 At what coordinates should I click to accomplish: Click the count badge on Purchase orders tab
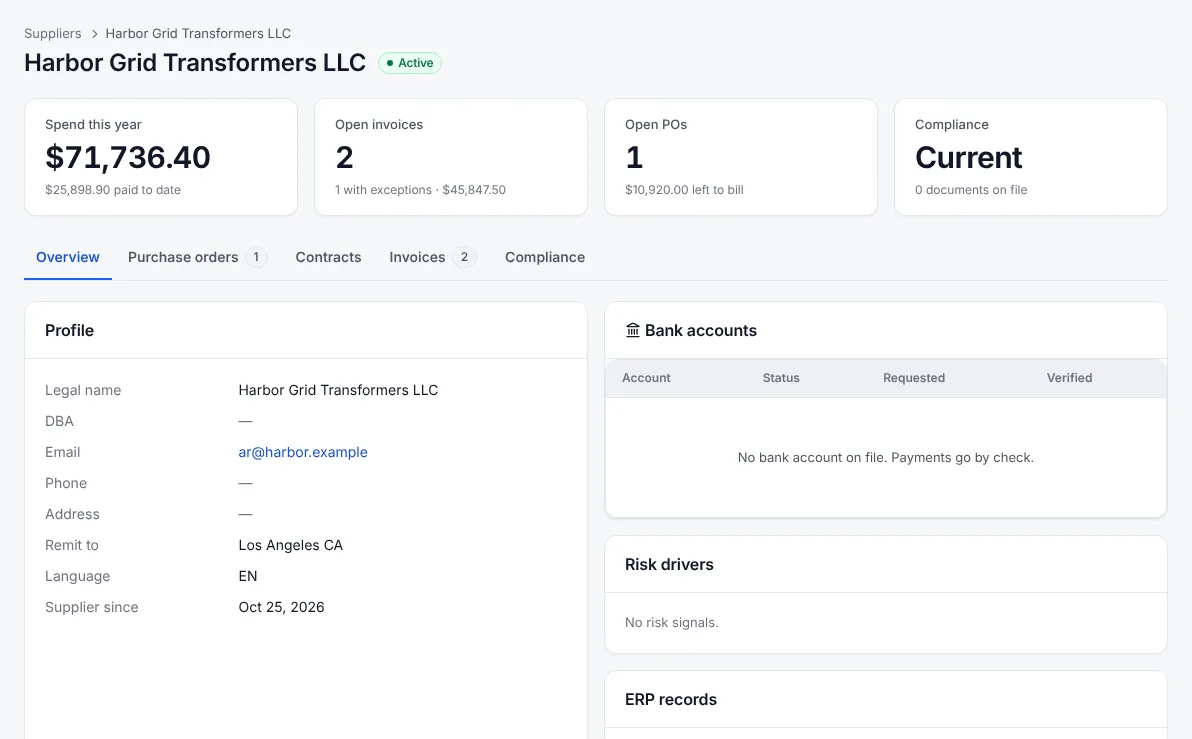coord(256,257)
